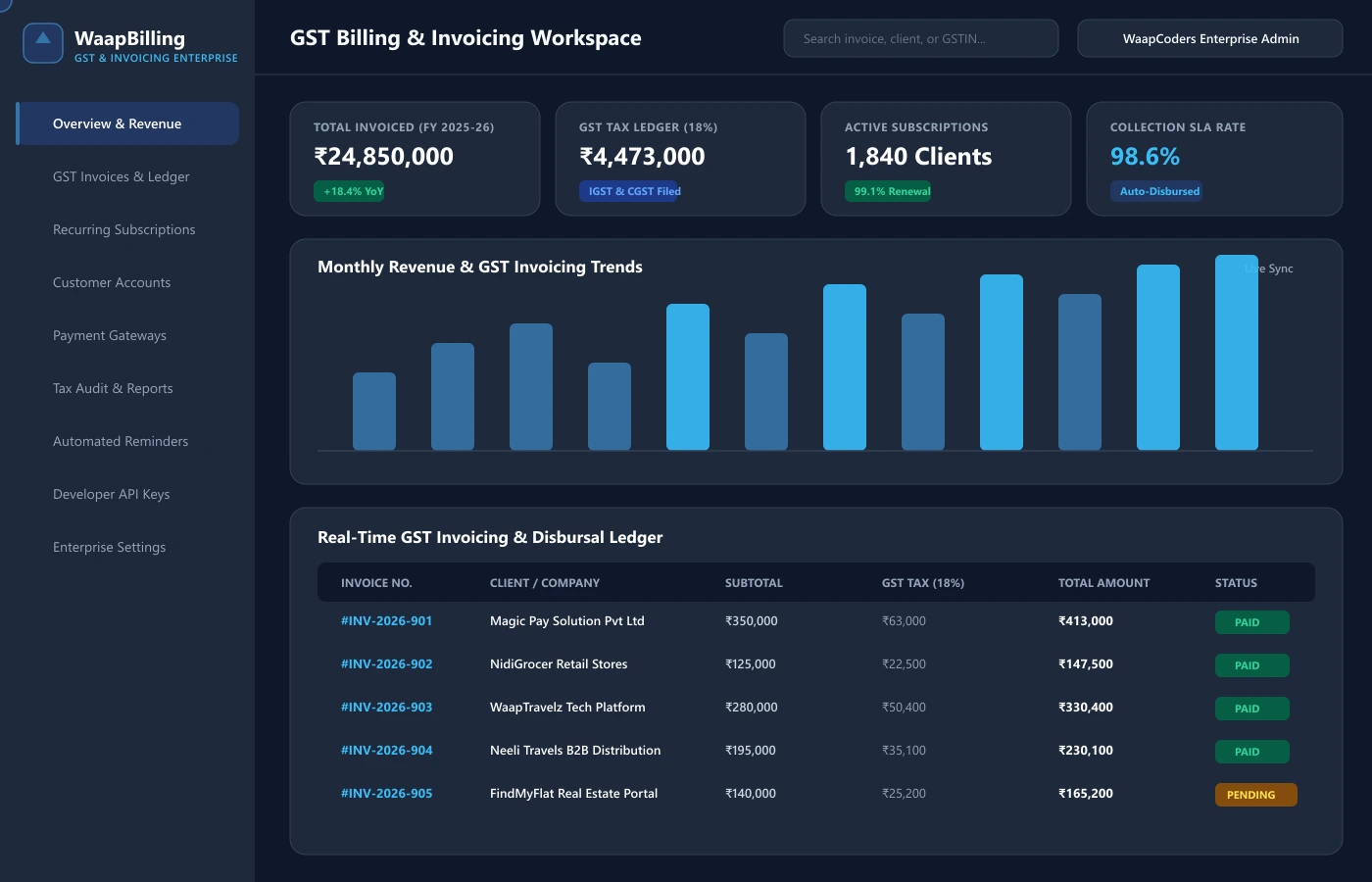Viewport: 1372px width, 882px height.
Task: Click the PENDING status badge
Action: coord(1256,795)
